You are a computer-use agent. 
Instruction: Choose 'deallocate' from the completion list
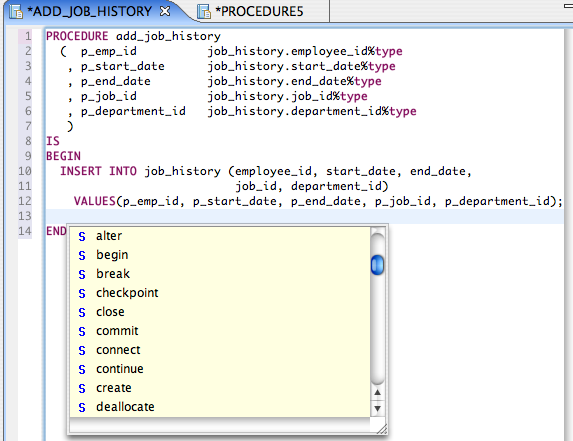coord(220,407)
